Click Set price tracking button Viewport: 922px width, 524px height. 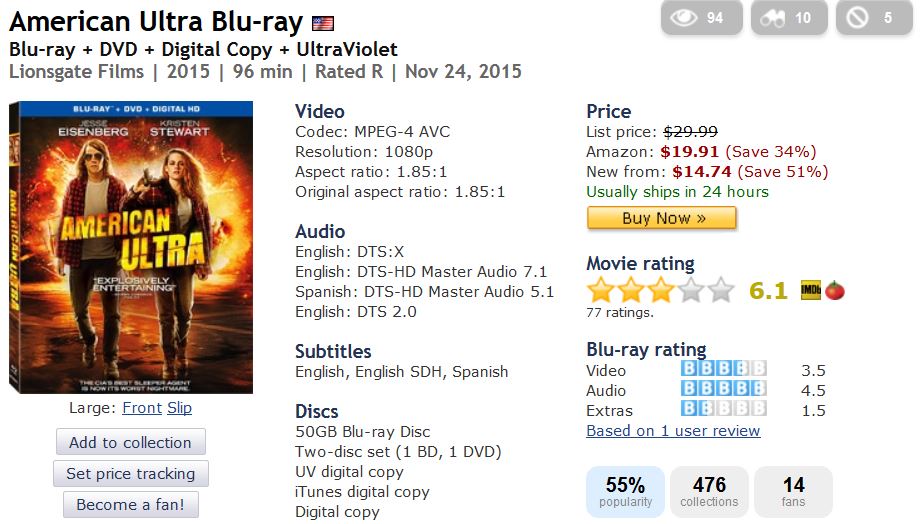point(130,473)
